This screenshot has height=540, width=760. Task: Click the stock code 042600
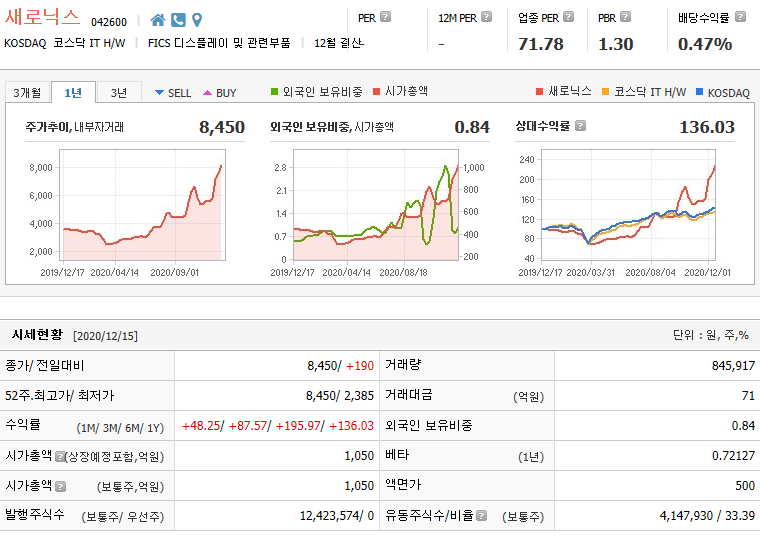coord(109,22)
